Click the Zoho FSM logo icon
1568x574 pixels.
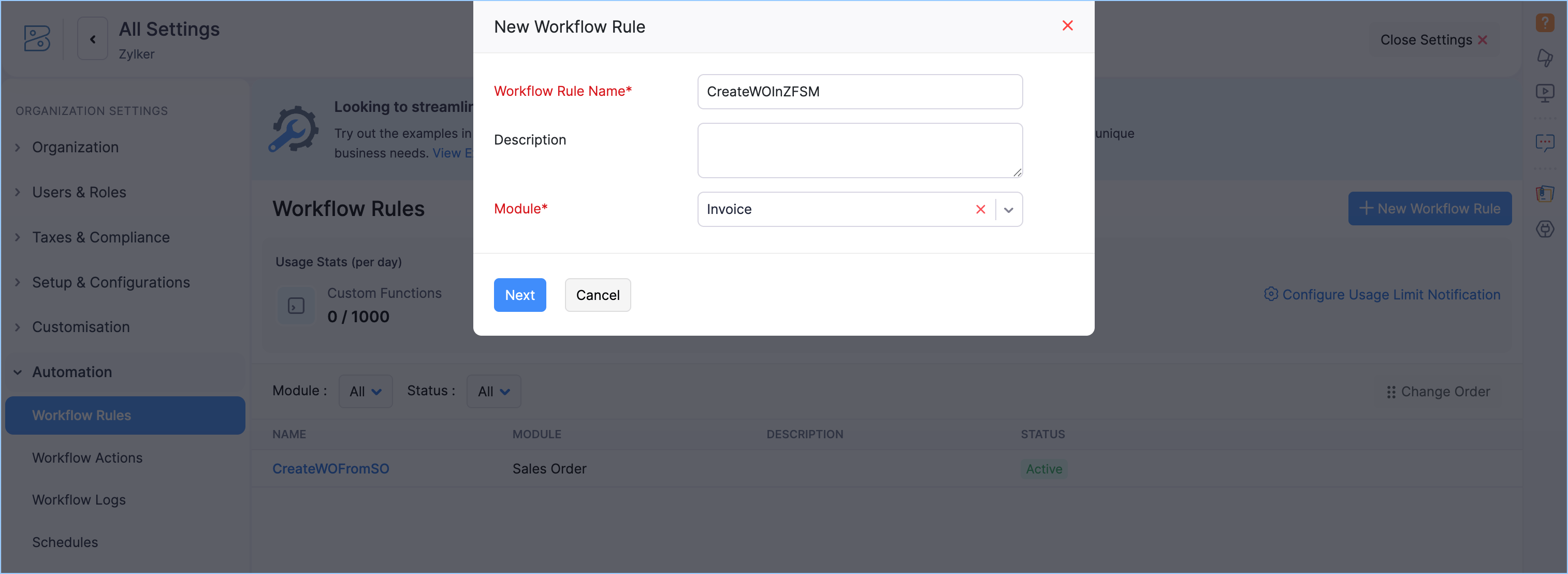tap(37, 38)
